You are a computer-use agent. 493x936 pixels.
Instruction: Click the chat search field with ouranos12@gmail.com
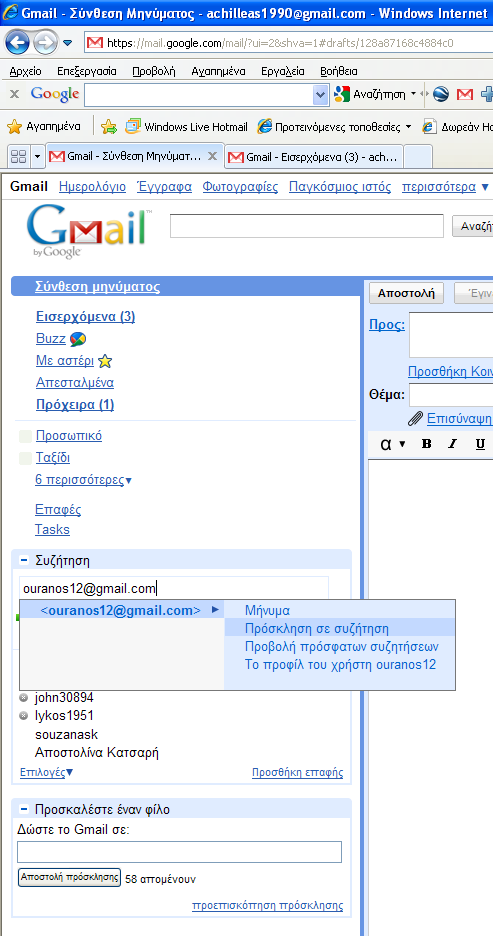pos(174,589)
